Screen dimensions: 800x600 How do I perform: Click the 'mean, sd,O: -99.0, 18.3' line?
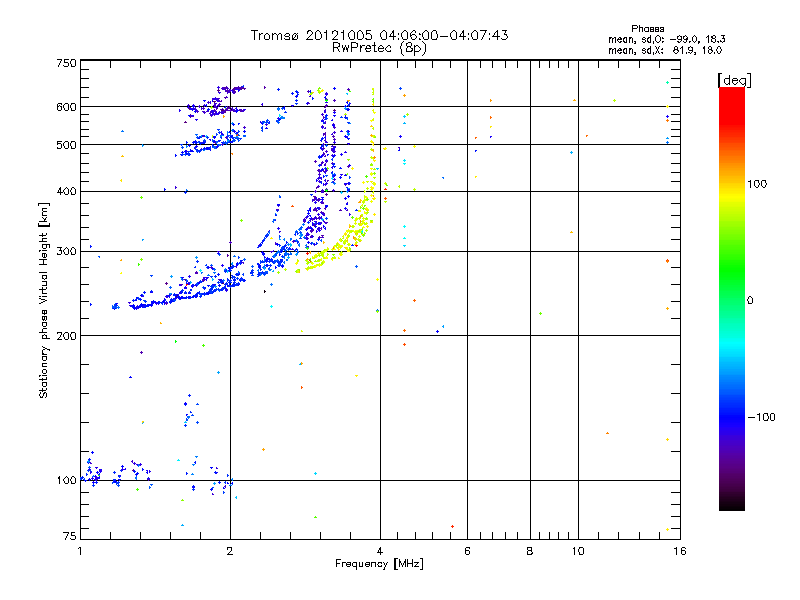coord(667,39)
